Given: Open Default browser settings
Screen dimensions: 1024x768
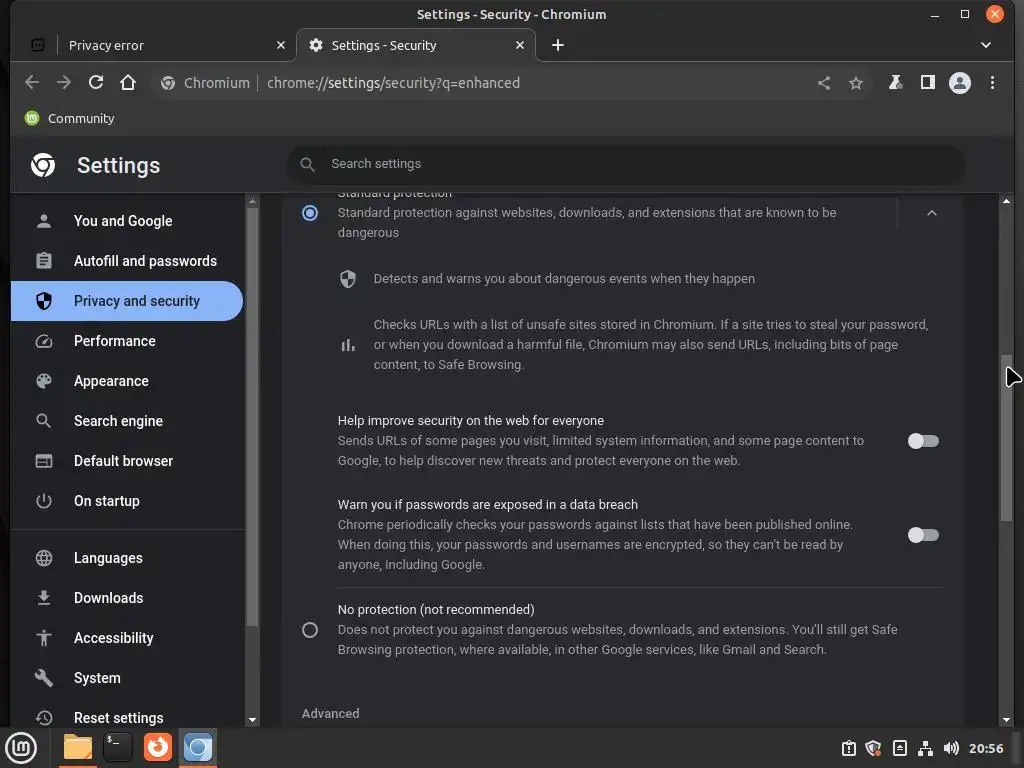Looking at the screenshot, I should (127, 461).
